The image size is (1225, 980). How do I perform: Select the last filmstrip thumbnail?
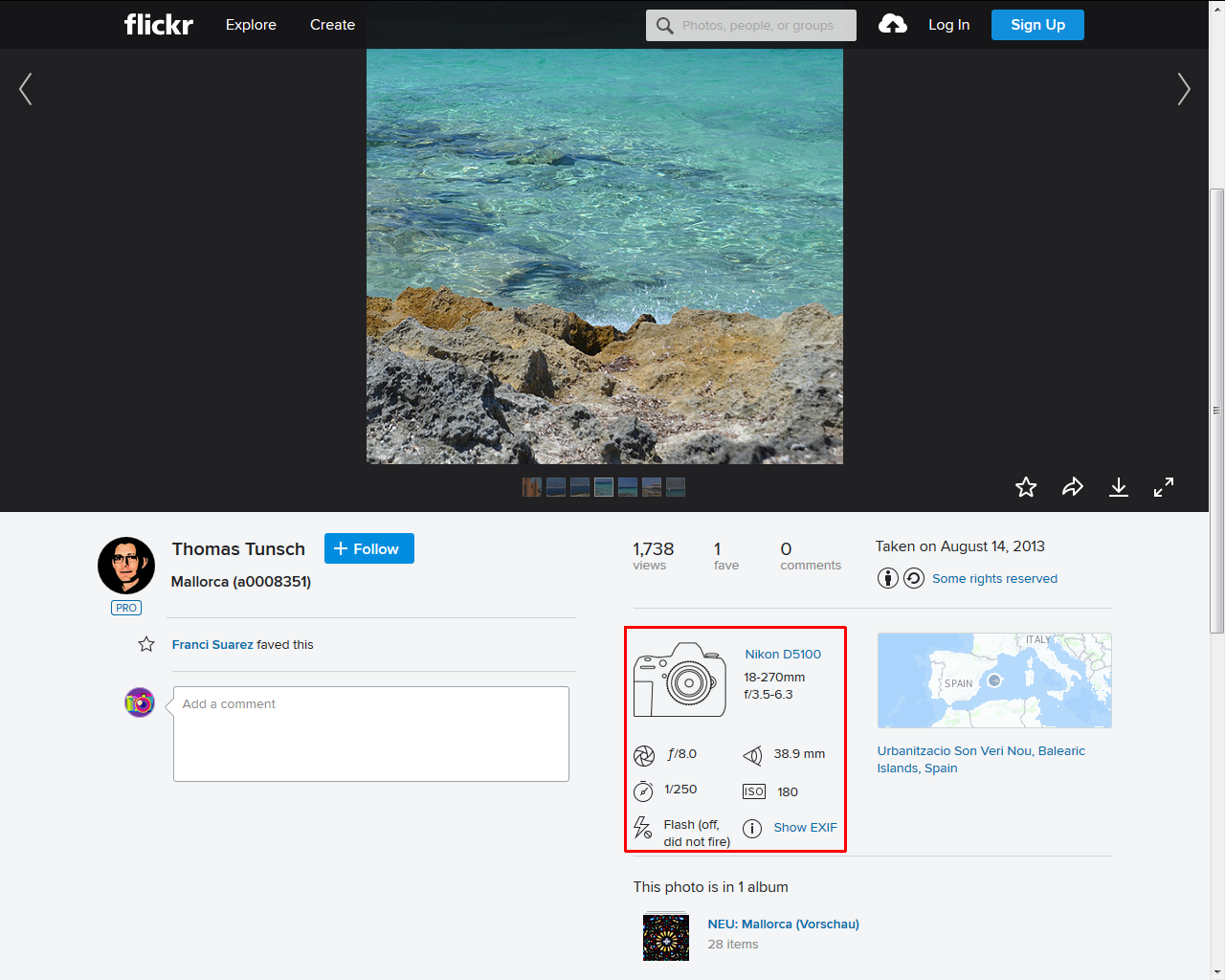pyautogui.click(x=676, y=487)
